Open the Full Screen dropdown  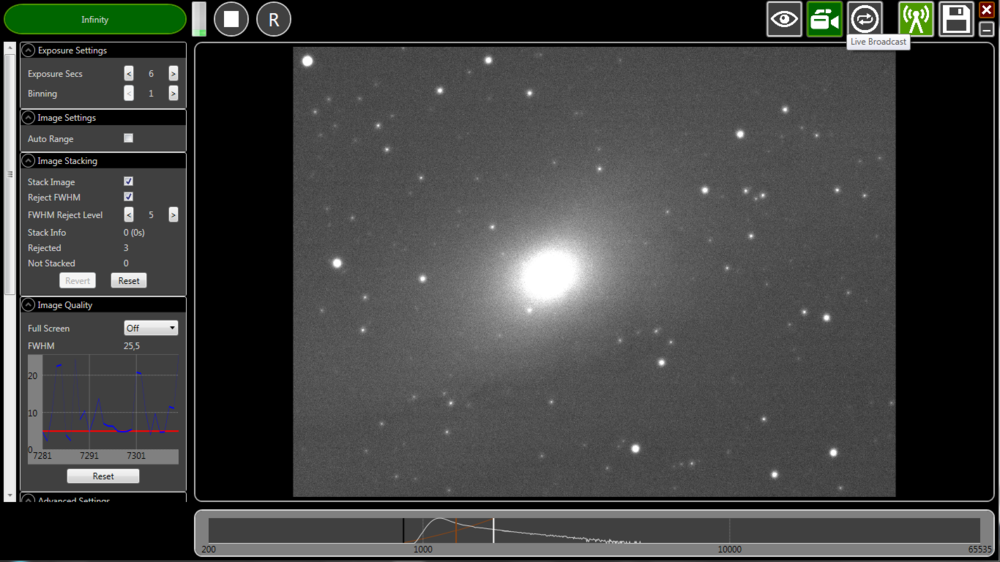pos(151,329)
